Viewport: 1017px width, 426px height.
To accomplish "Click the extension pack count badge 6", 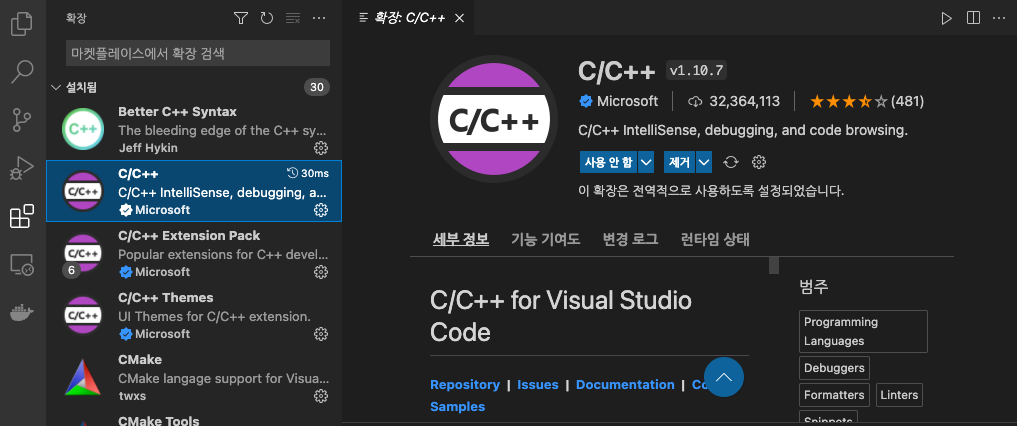I will [x=71, y=270].
